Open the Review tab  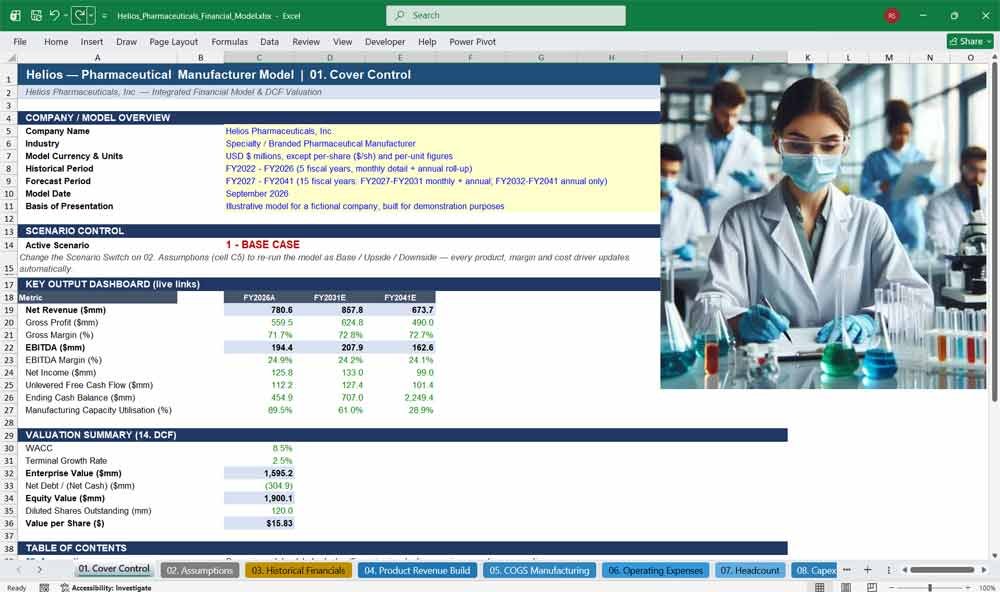click(x=306, y=41)
